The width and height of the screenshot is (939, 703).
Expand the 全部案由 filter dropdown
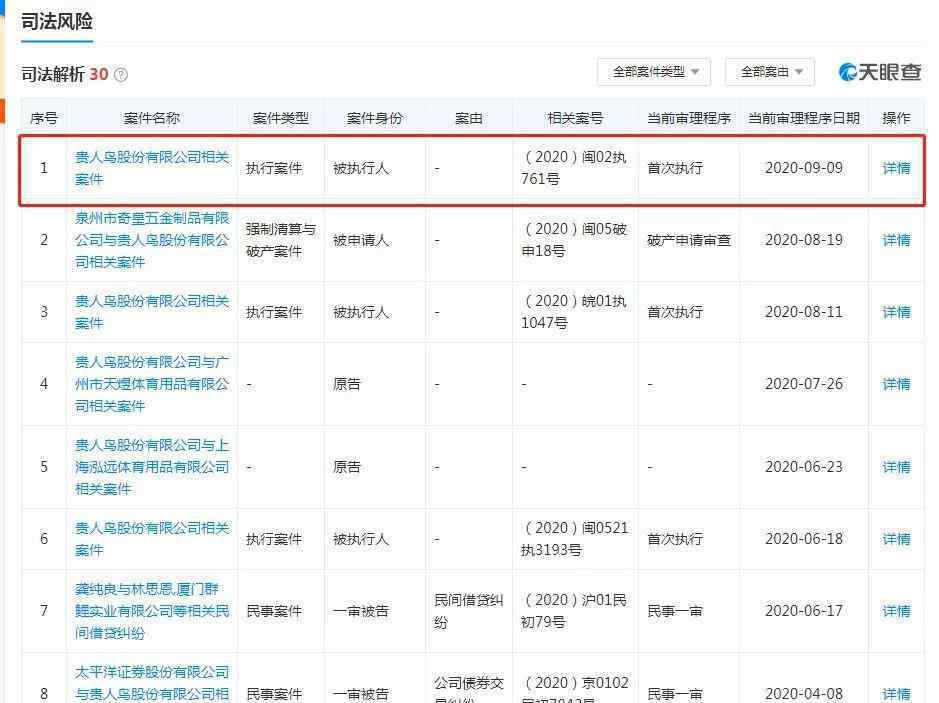point(769,72)
